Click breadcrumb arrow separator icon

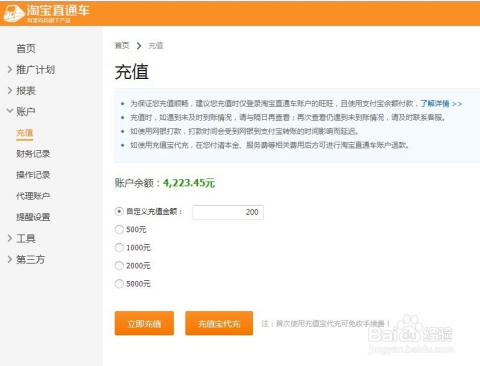[x=139, y=46]
